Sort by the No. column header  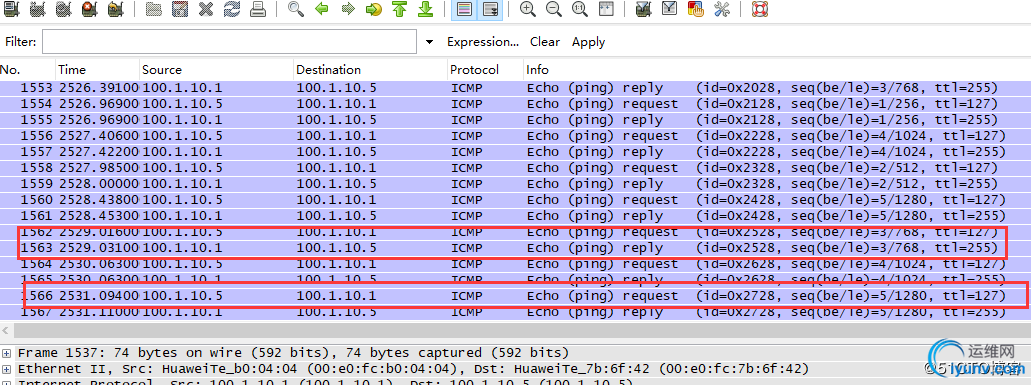coord(28,70)
